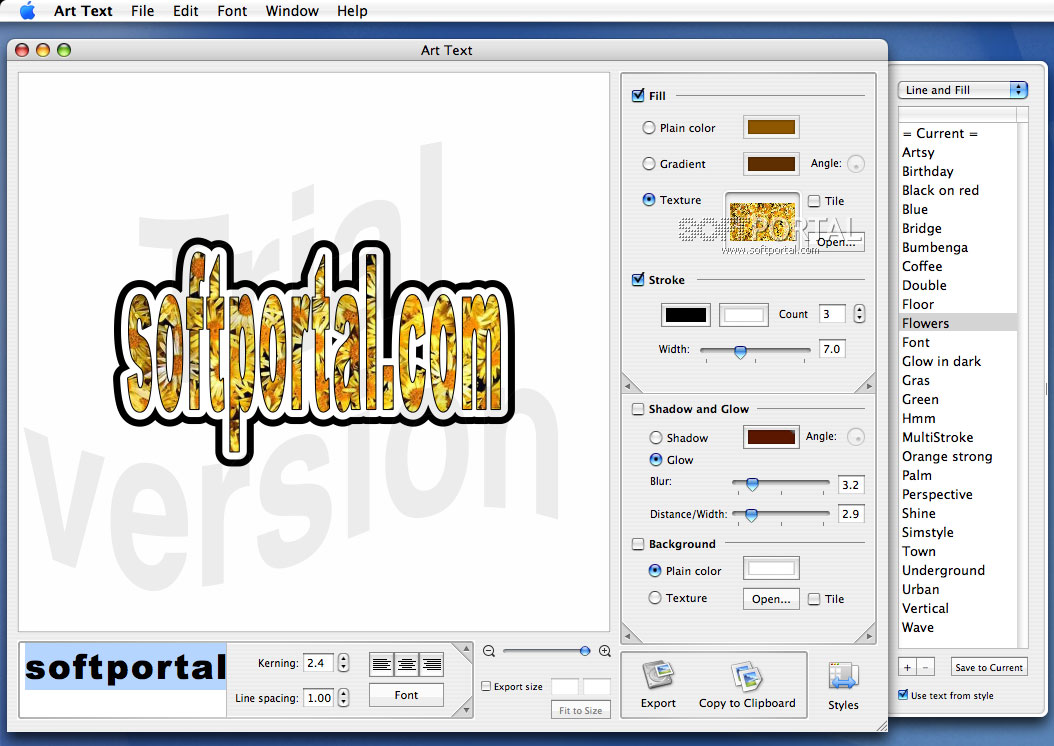Viewport: 1054px width, 746px height.
Task: Click the zoom in magnifier icon
Action: (605, 651)
